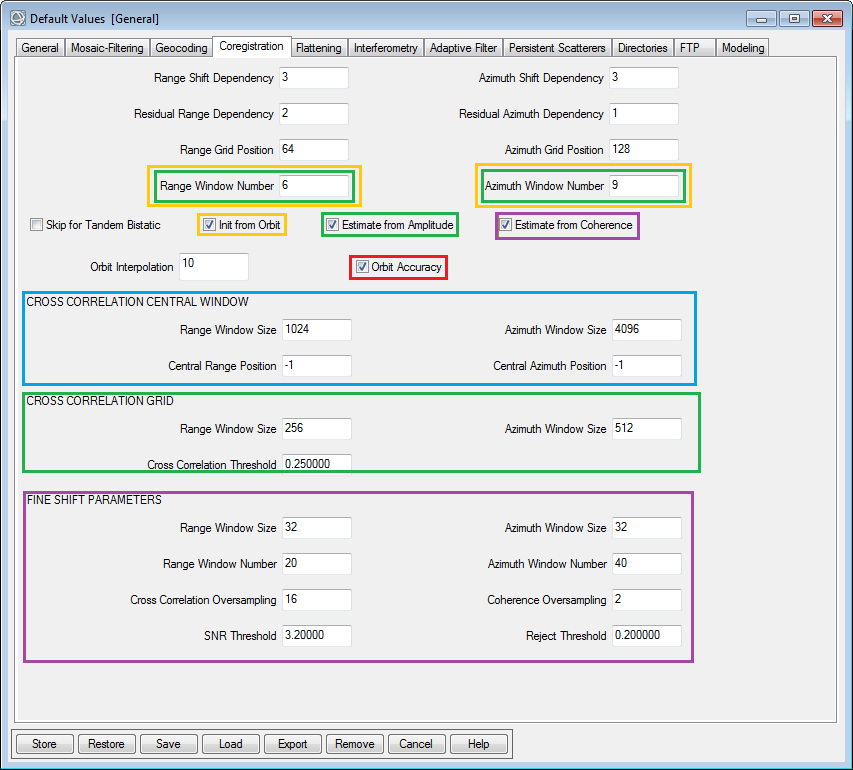Click the Orbit Interpolation value box
The image size is (853, 770).
tap(212, 266)
